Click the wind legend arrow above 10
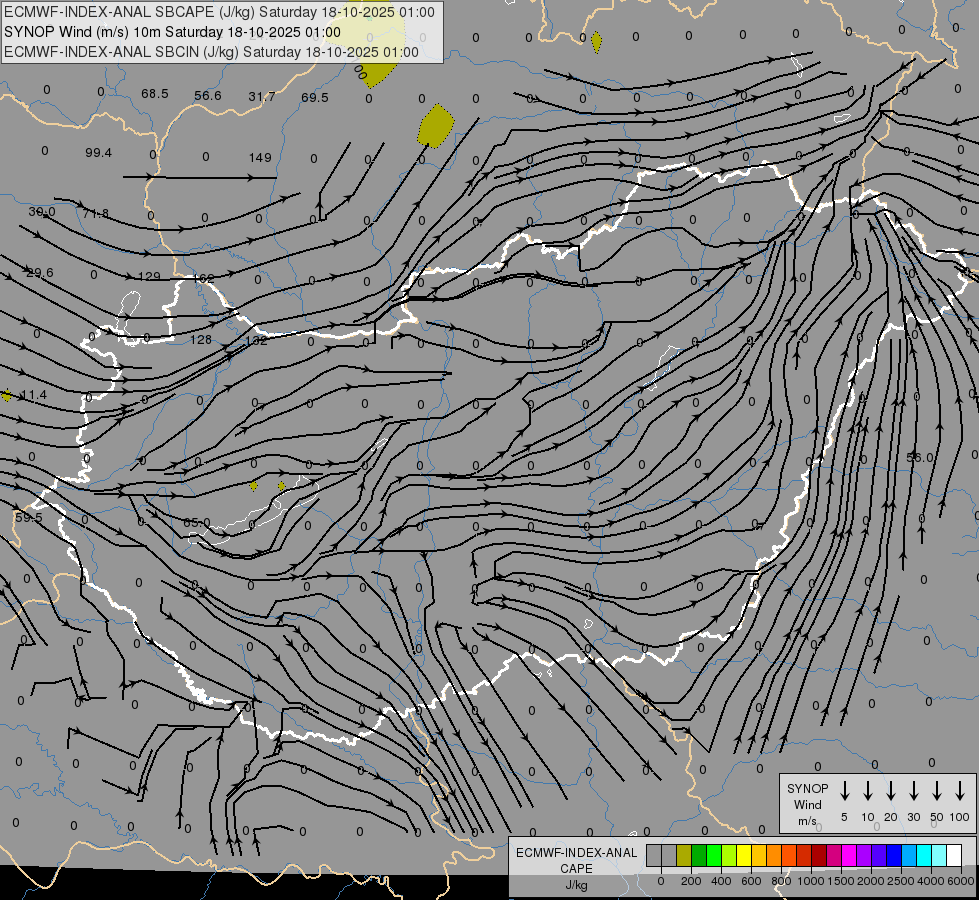The width and height of the screenshot is (979, 900). [867, 790]
